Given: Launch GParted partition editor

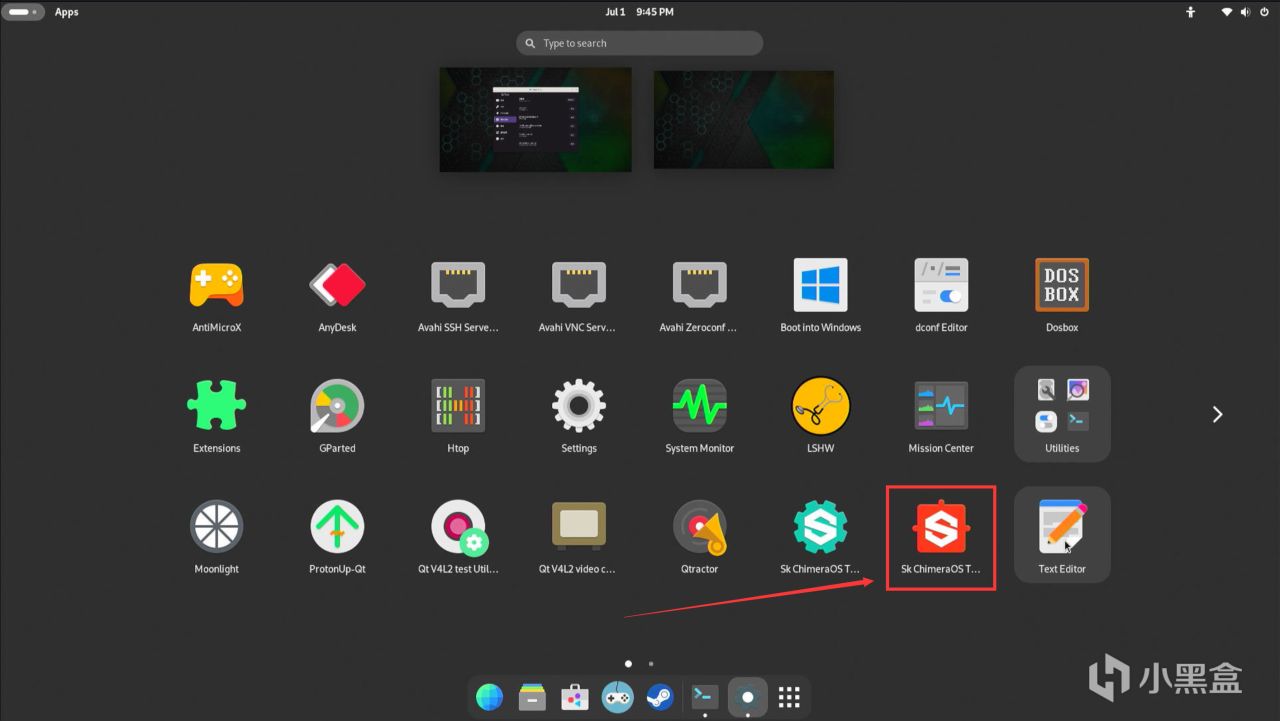Looking at the screenshot, I should 337,406.
